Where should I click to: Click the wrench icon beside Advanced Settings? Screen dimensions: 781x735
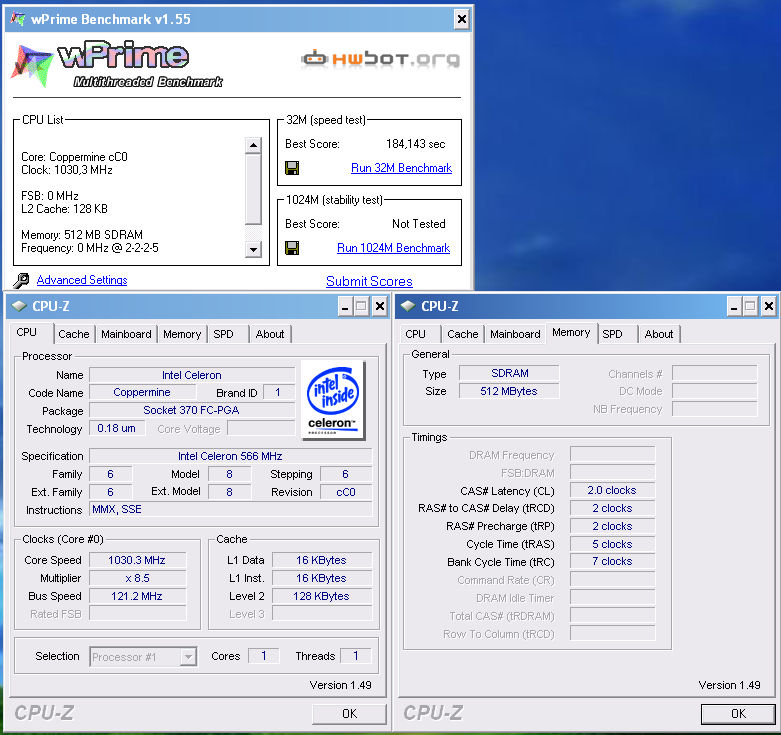pos(21,280)
